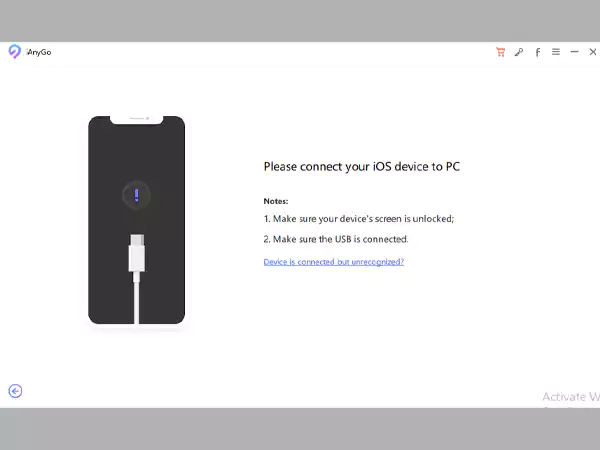Click note 'Make sure your device's screen is unlocked'
This screenshot has height=450, width=600.
[x=359, y=218]
